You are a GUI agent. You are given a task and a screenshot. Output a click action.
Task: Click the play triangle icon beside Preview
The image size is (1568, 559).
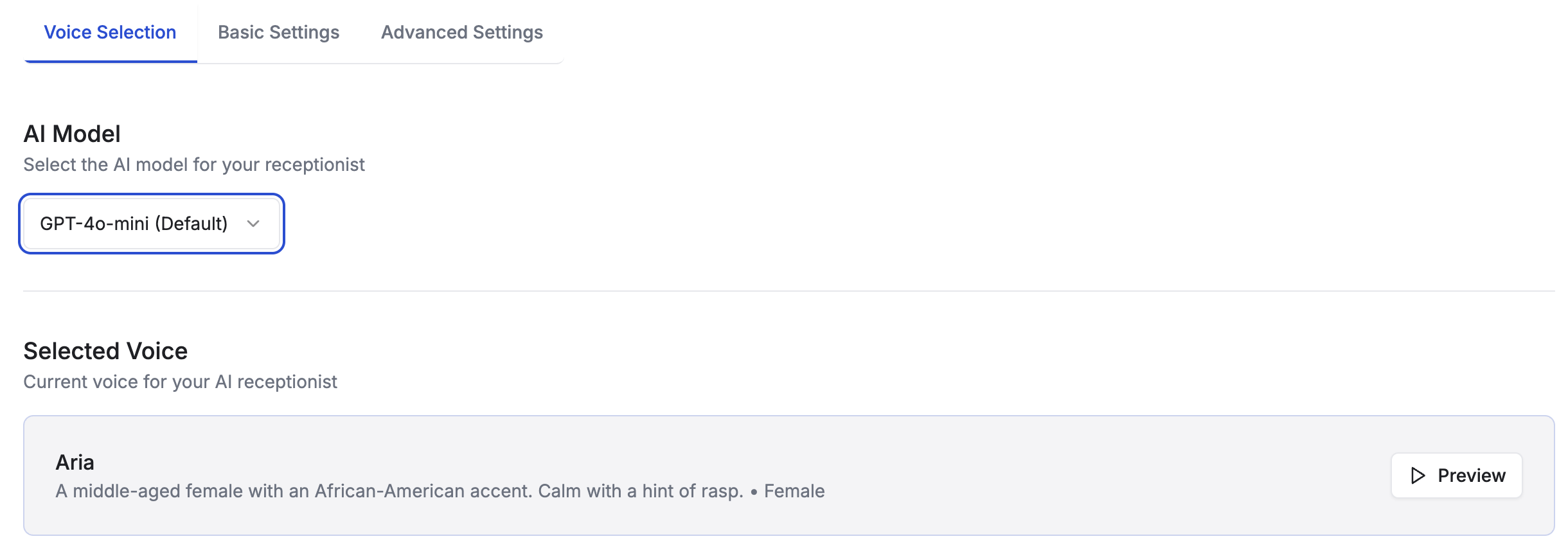pyautogui.click(x=1418, y=475)
